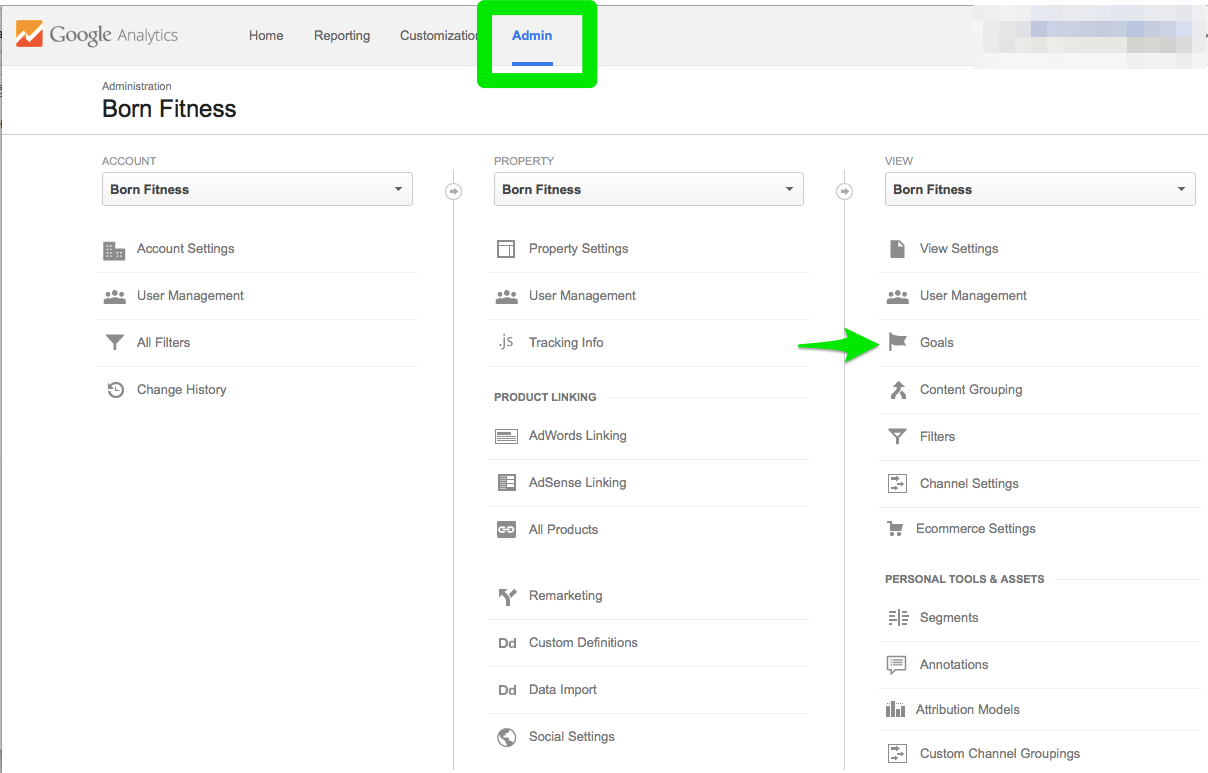1208x773 pixels.
Task: Click the Channel Settings icon
Action: click(897, 484)
